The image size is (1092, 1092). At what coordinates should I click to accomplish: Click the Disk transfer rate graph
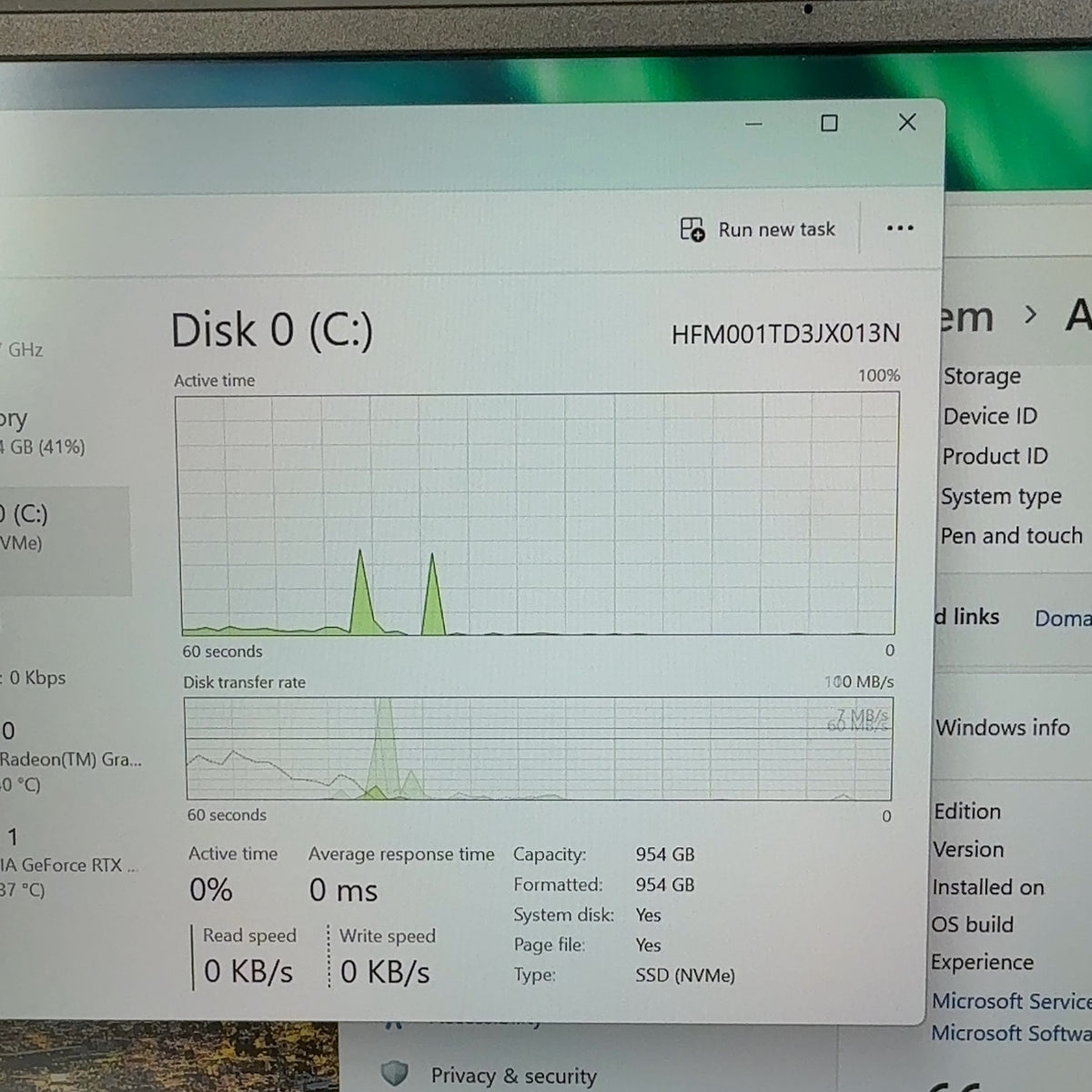coord(539,749)
